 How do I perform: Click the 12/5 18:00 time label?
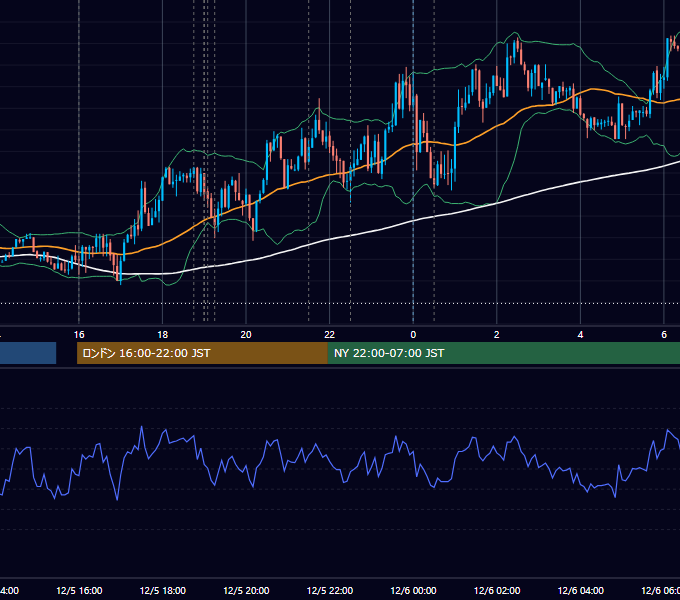click(163, 590)
